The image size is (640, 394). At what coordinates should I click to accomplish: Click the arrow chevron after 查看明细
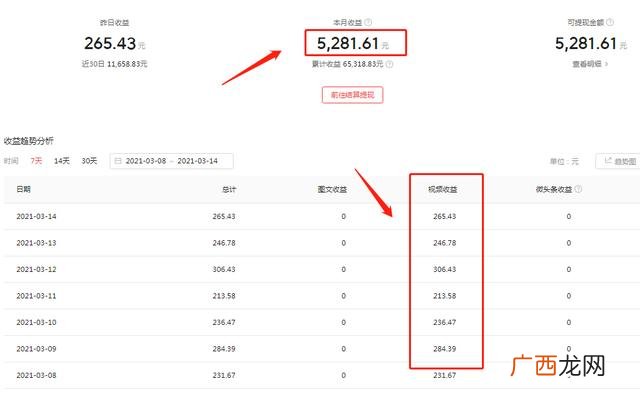point(607,64)
